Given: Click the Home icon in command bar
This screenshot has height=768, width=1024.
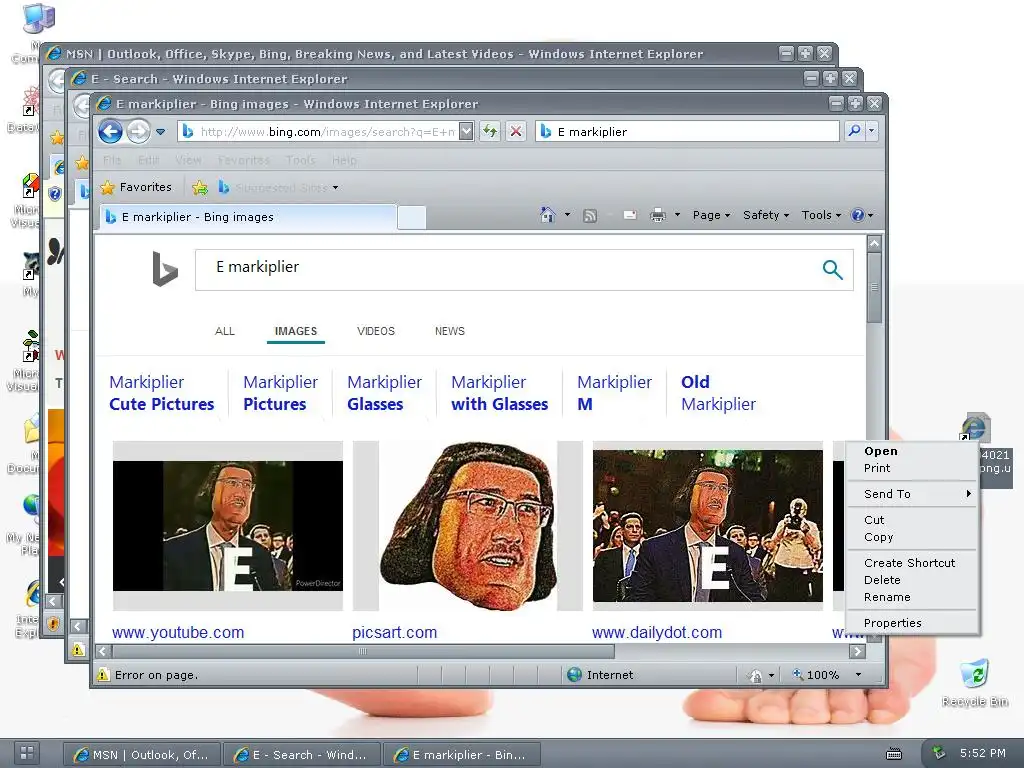Looking at the screenshot, I should [547, 215].
